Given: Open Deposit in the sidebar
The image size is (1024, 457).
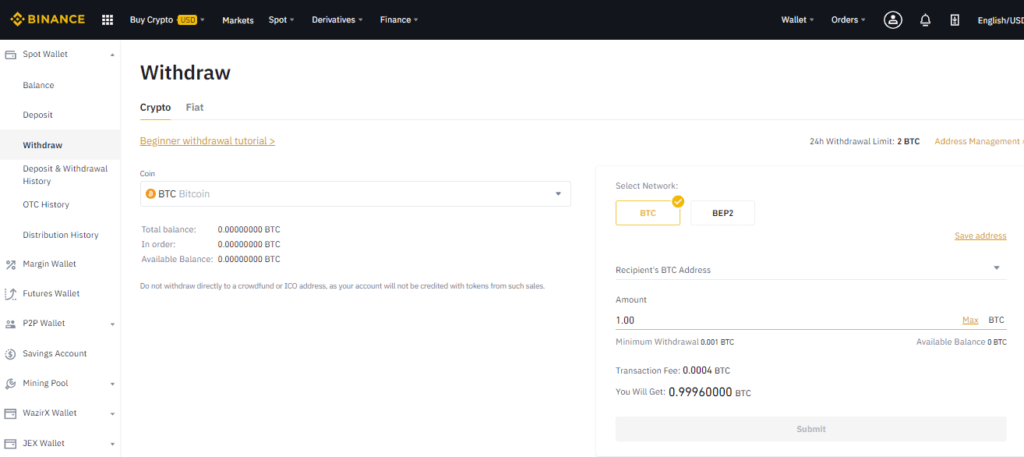Looking at the screenshot, I should (x=38, y=115).
